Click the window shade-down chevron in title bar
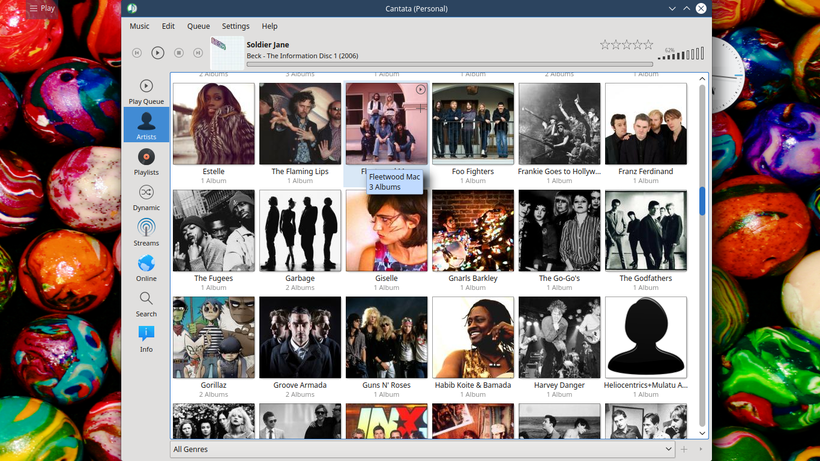The width and height of the screenshot is (820, 461). 672,8
